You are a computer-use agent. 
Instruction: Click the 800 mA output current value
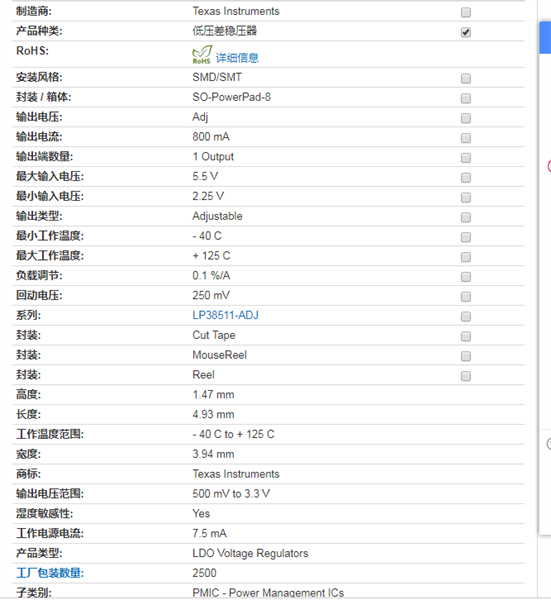tap(211, 137)
